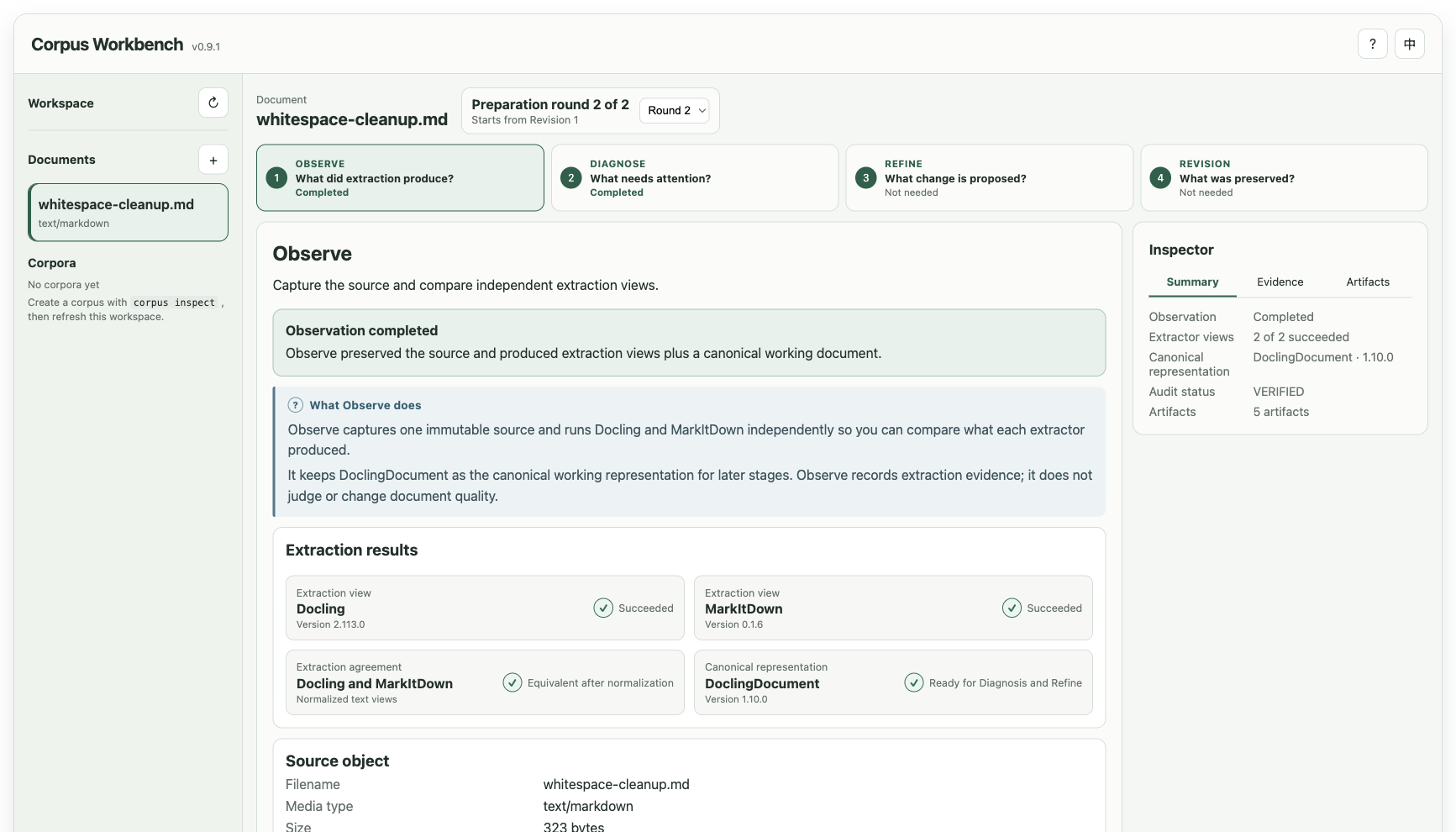The image size is (1456, 832).
Task: Switch to the Artifacts inspector tab
Action: (1368, 282)
